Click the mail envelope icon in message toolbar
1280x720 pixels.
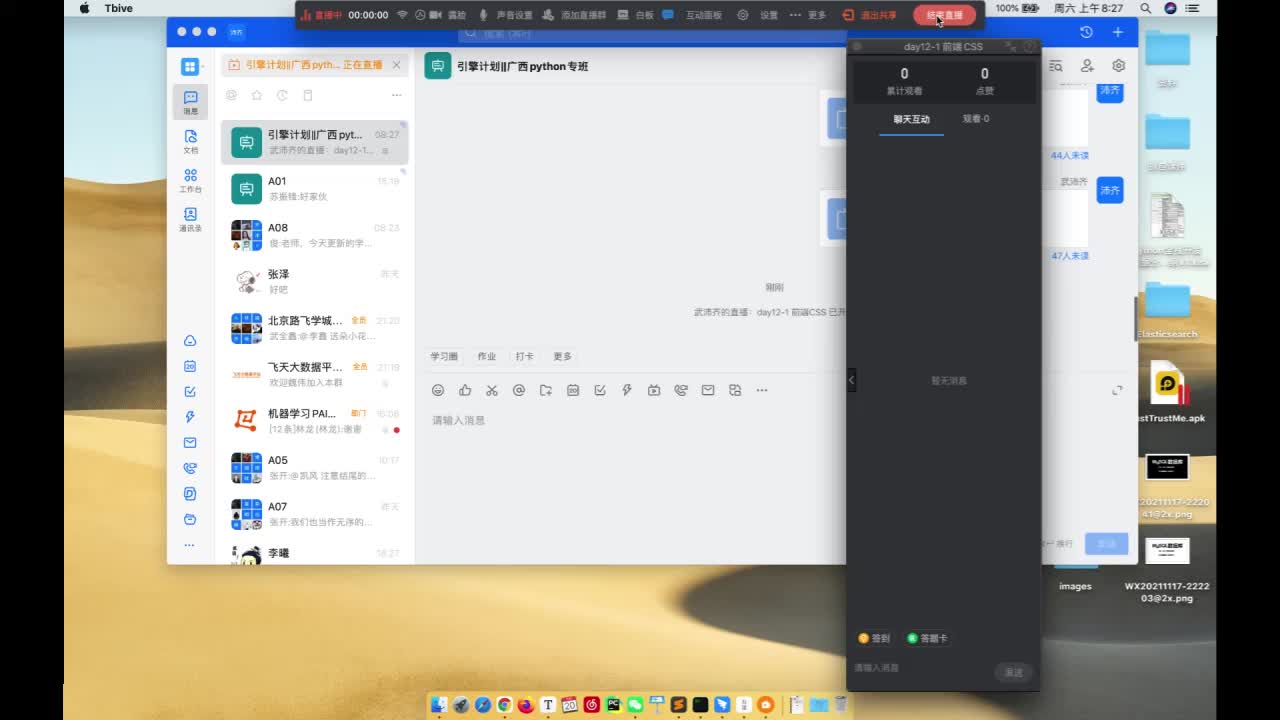(x=708, y=390)
